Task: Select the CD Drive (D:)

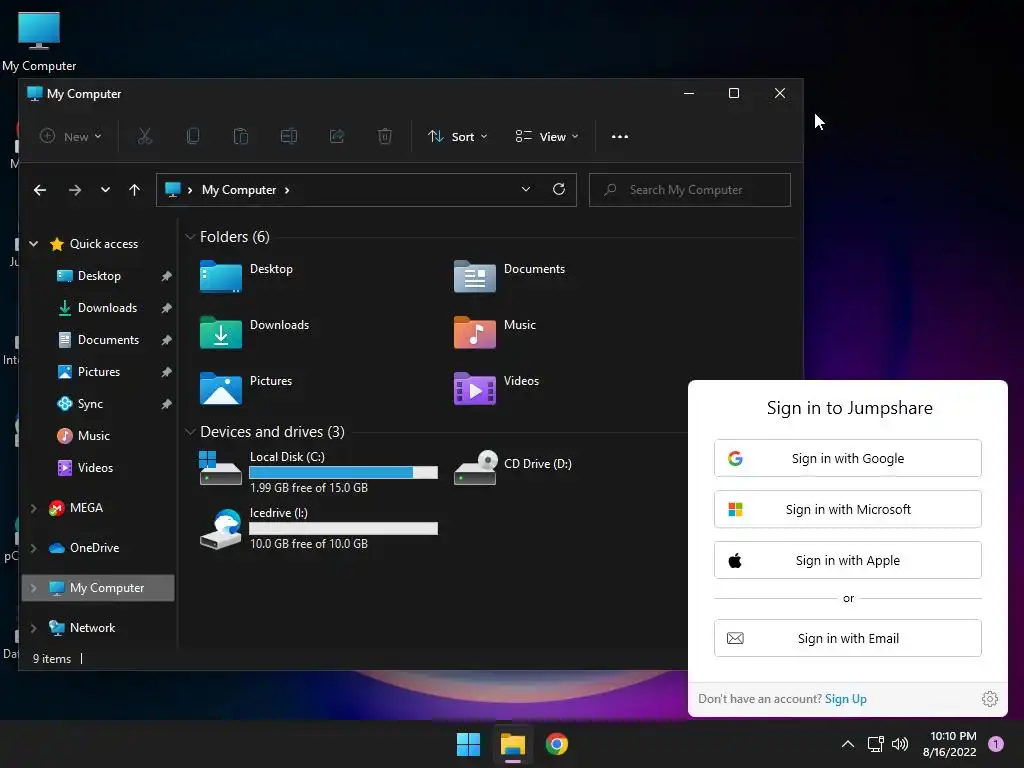Action: click(513, 468)
